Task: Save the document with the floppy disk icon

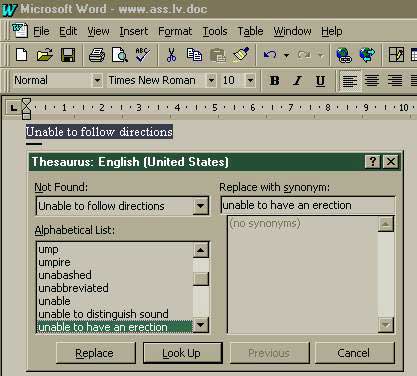Action: coord(68,55)
